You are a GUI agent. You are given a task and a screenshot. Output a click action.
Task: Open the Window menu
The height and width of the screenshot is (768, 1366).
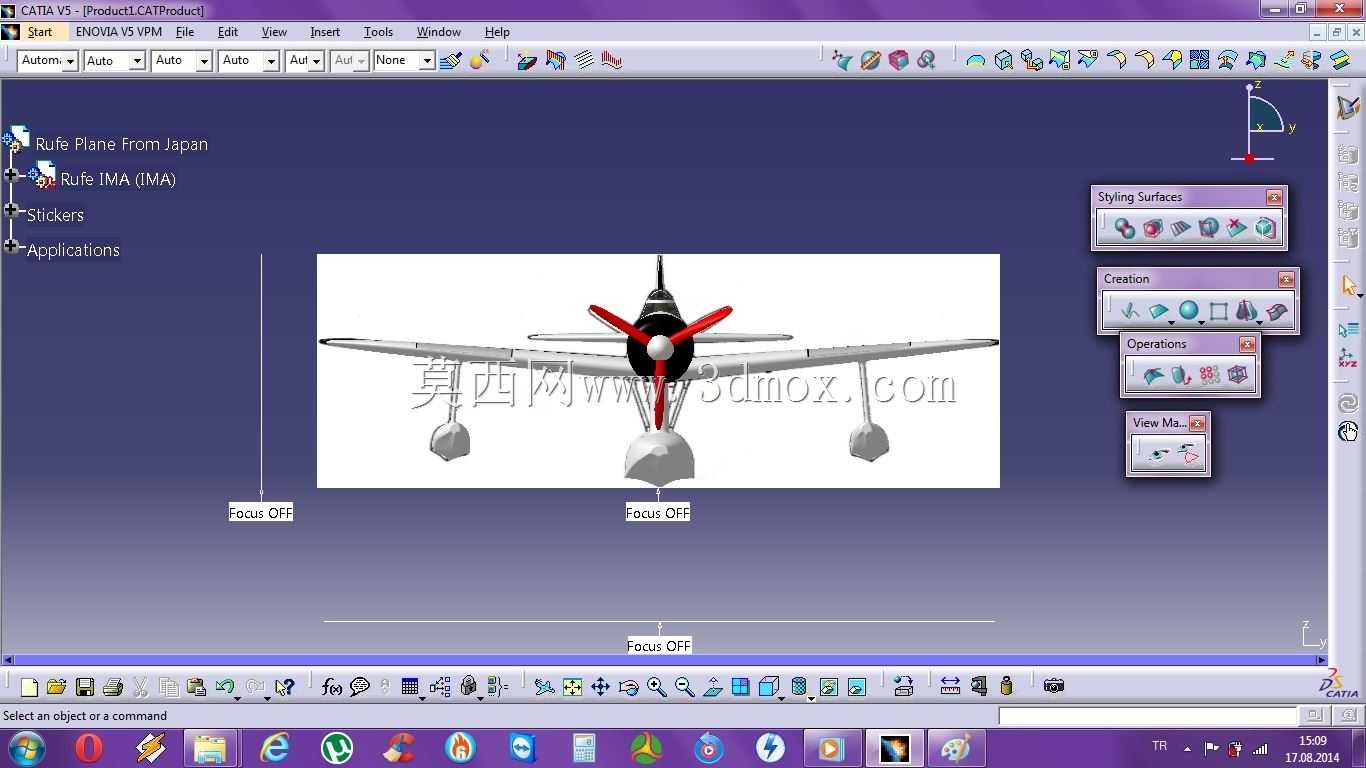(439, 32)
